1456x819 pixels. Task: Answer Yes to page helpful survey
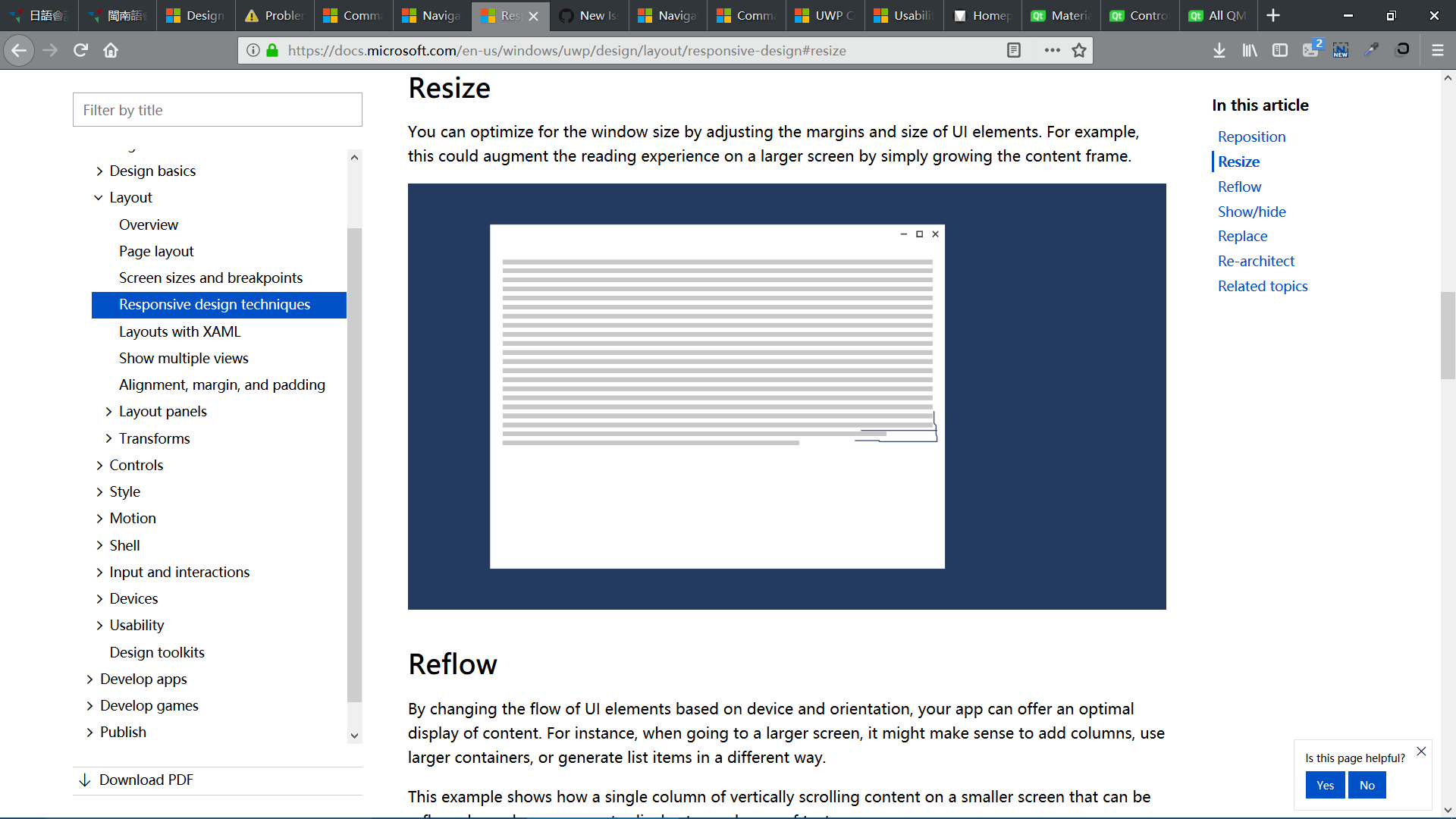pos(1325,785)
